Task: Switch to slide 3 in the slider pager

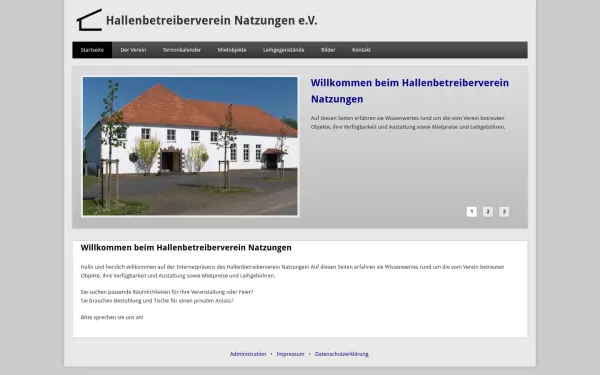Action: tap(504, 212)
